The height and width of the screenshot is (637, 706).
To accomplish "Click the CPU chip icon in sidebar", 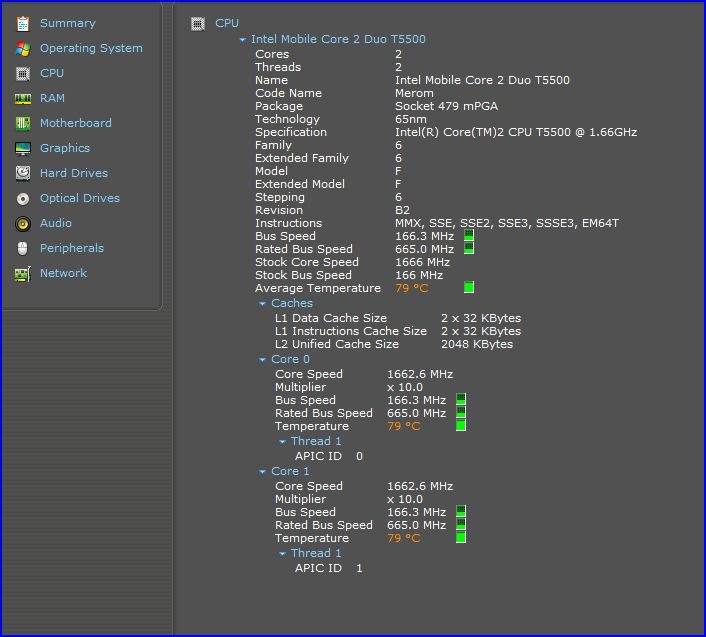I will (x=23, y=73).
